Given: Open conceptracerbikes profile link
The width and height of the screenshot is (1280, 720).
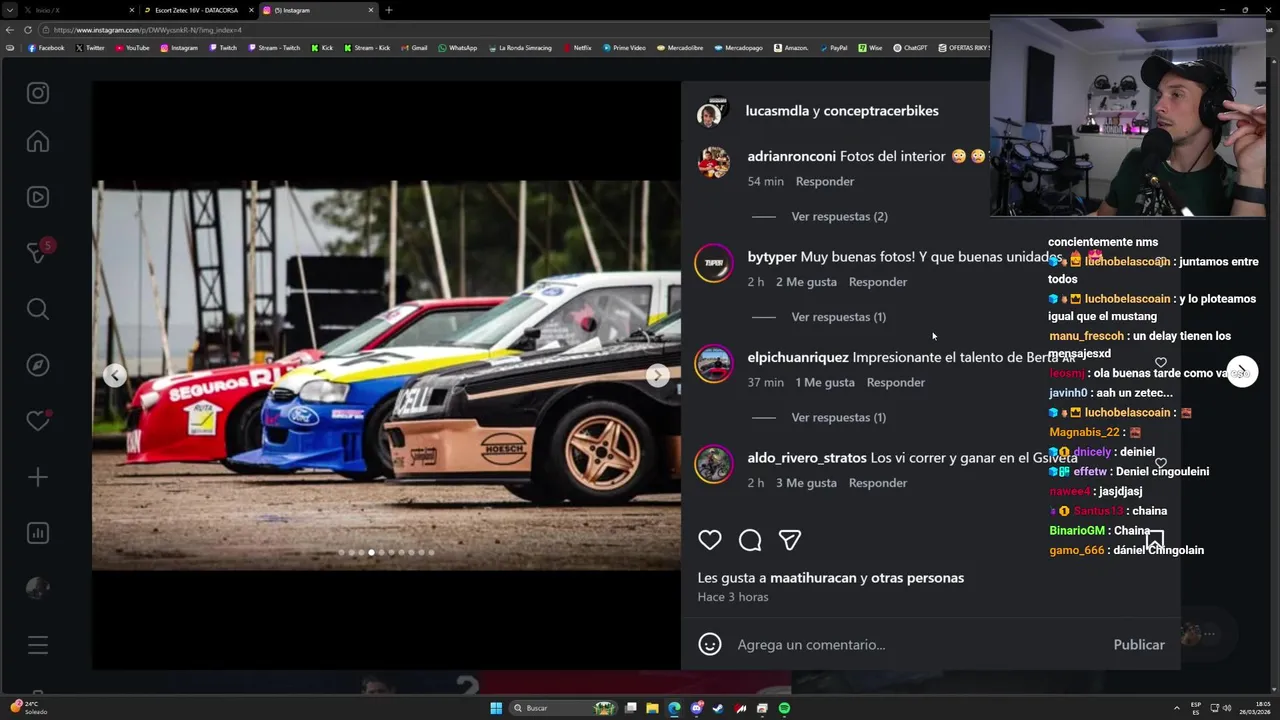Looking at the screenshot, I should [x=881, y=111].
